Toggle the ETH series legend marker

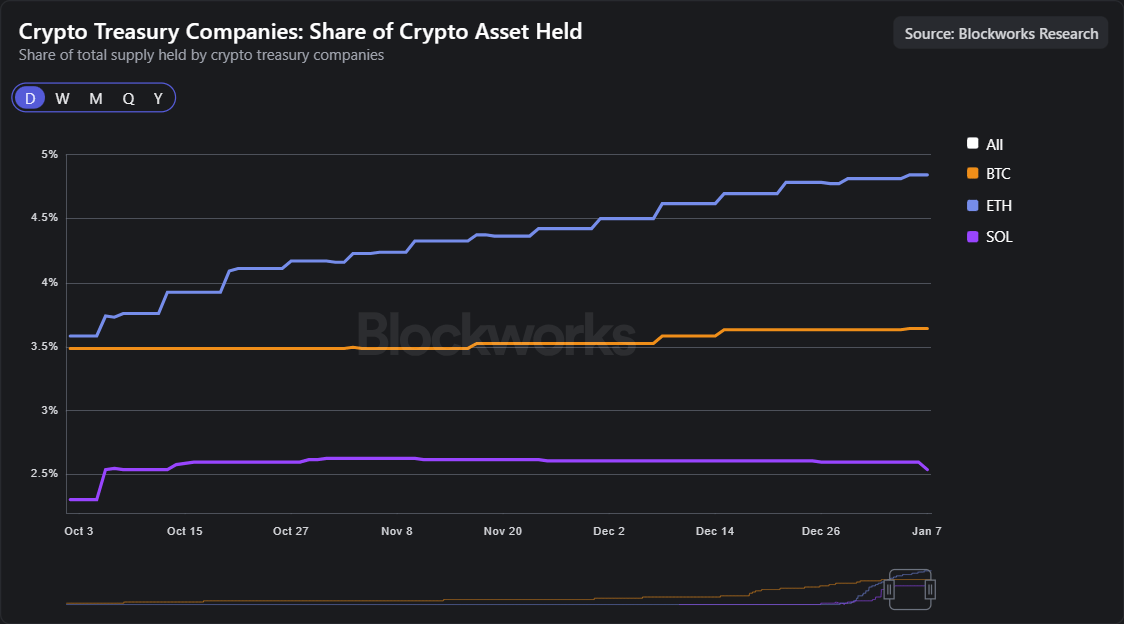click(973, 205)
